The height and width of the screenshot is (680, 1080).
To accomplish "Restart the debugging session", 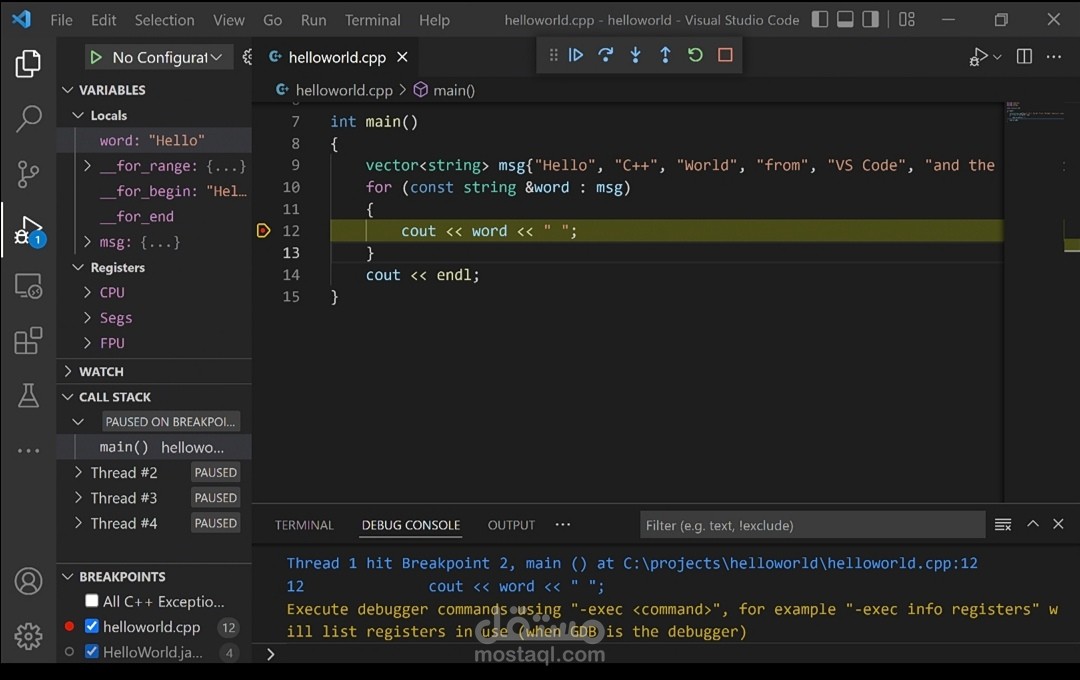I will [x=695, y=55].
